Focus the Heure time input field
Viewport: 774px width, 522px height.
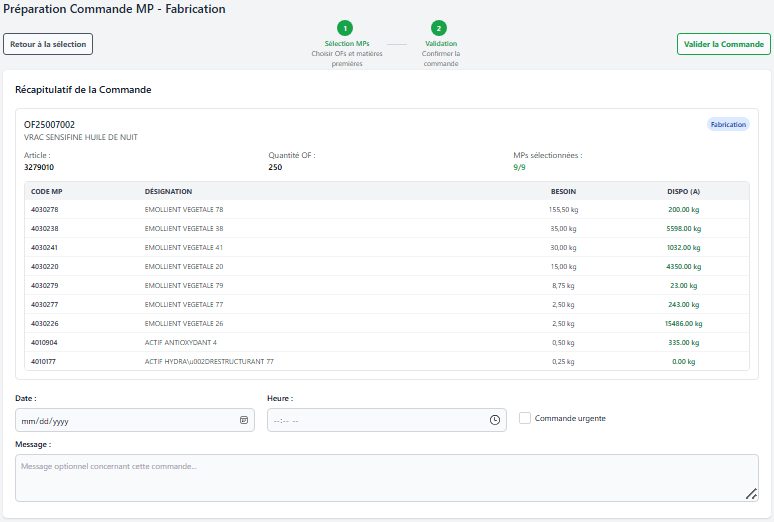coord(387,420)
